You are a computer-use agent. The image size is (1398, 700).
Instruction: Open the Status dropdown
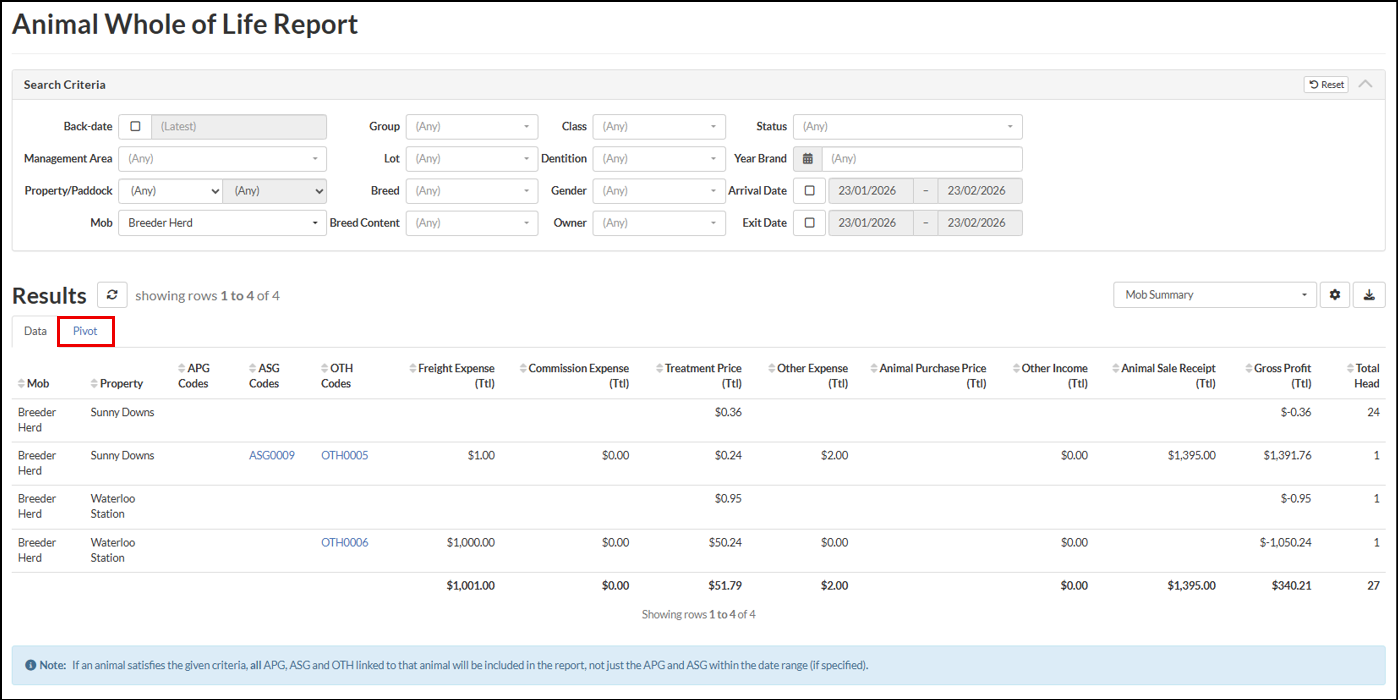tap(907, 127)
